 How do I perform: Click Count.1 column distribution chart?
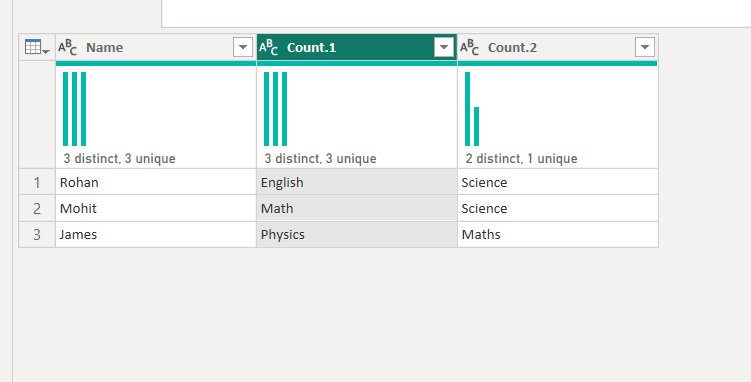click(275, 109)
